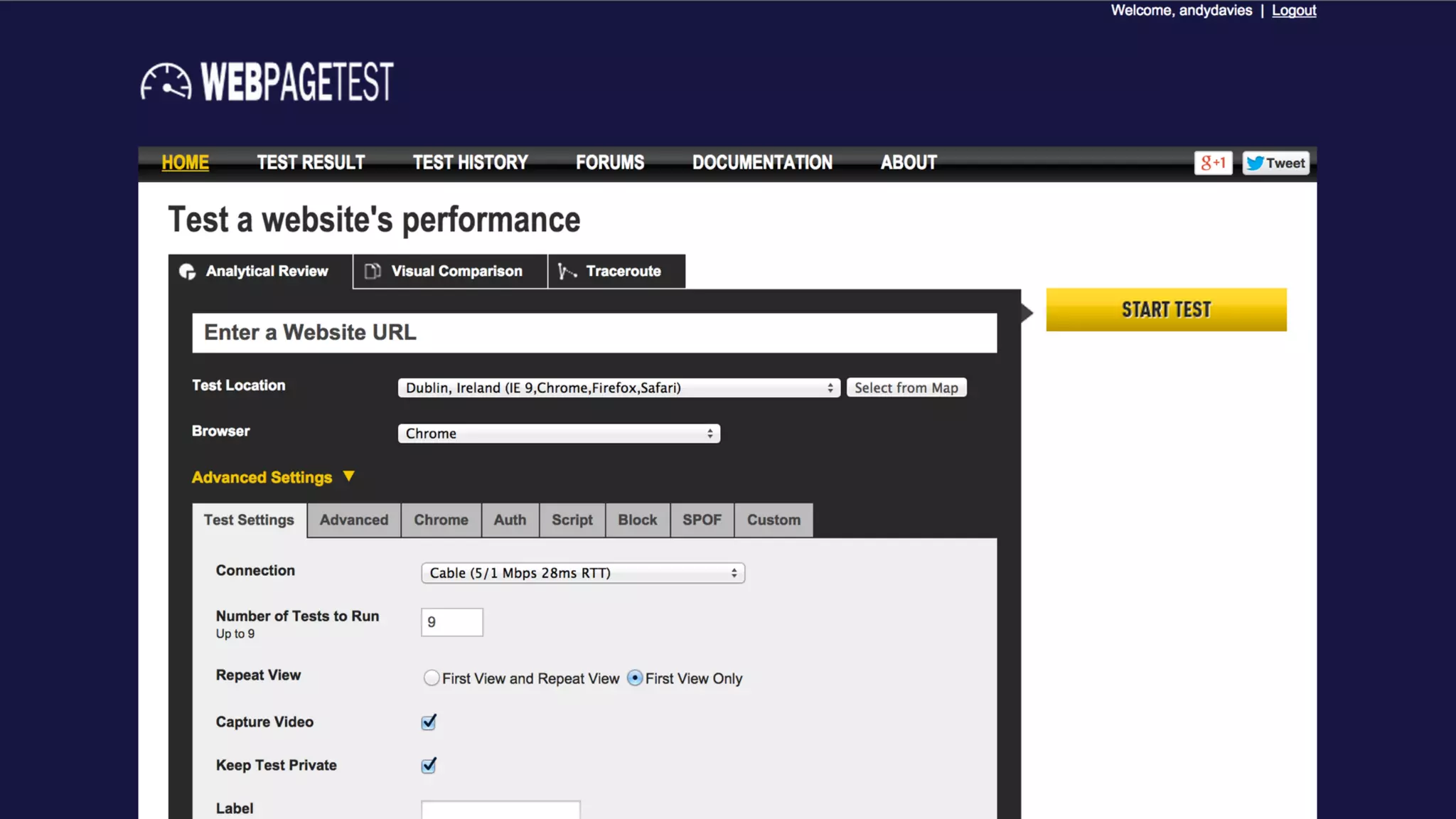Click the Traceroute graph icon
The width and height of the screenshot is (1456, 819).
pos(567,272)
